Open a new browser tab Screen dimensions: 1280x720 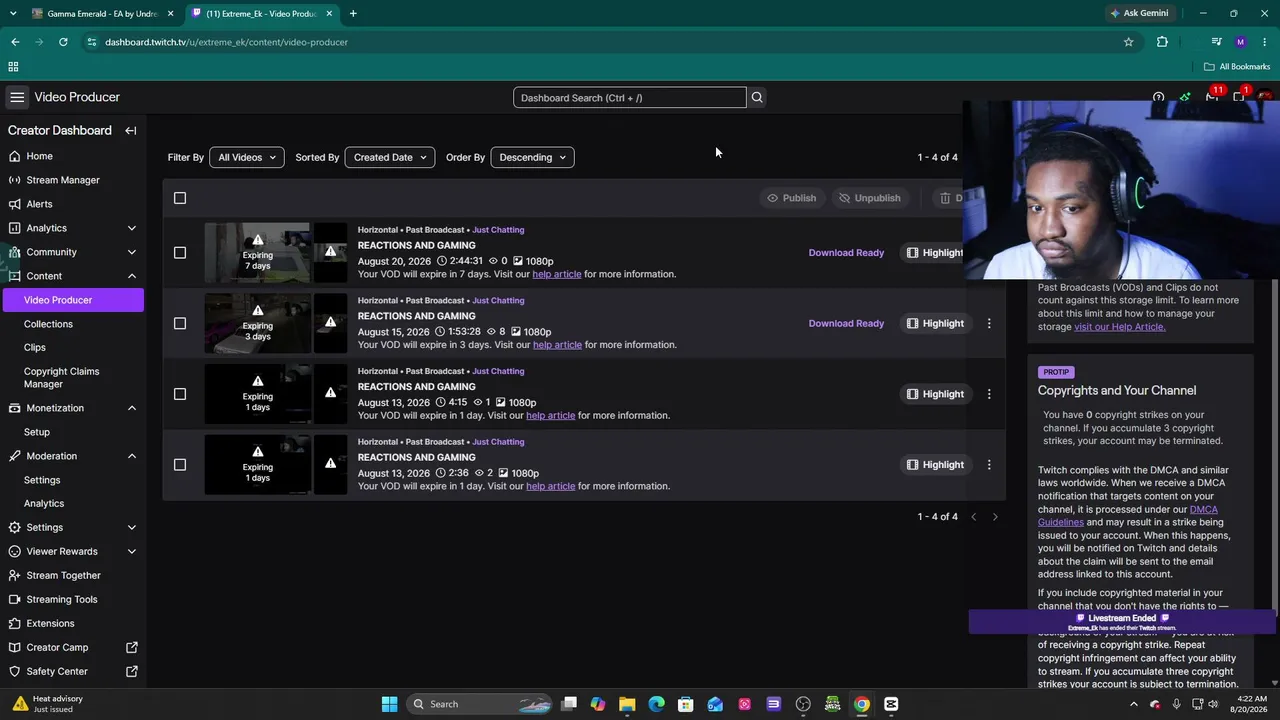point(353,14)
